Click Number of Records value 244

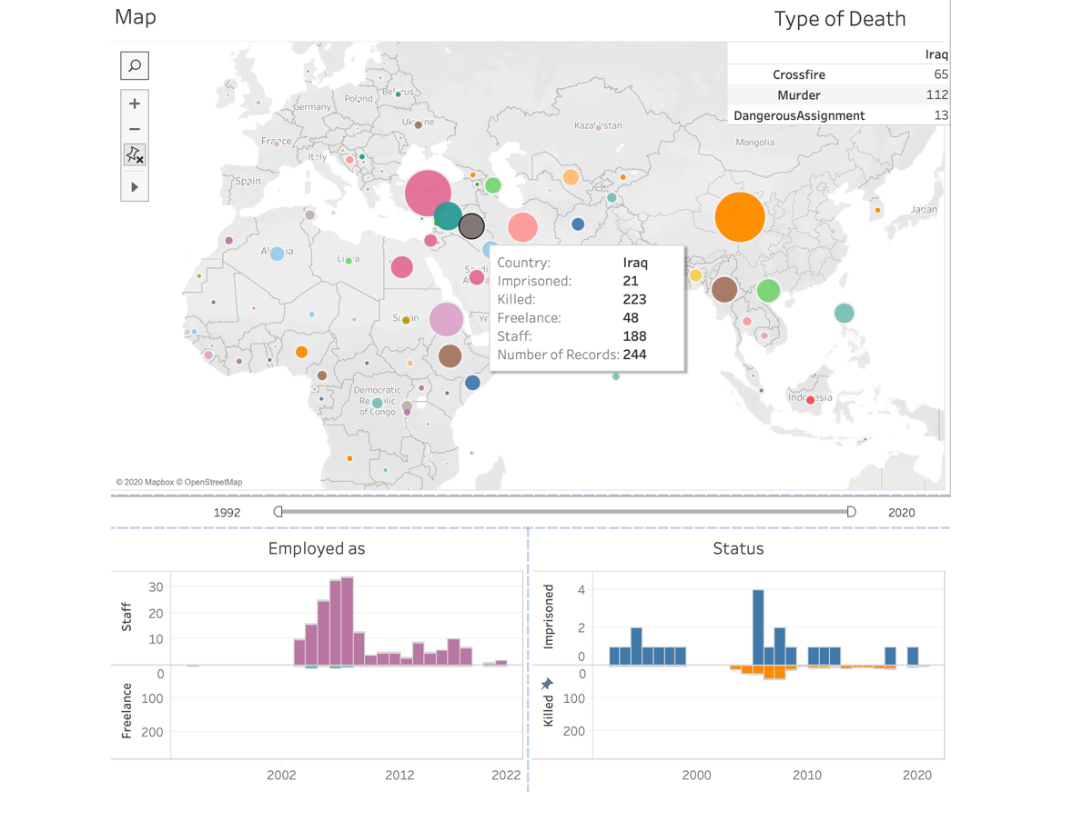[x=634, y=355]
